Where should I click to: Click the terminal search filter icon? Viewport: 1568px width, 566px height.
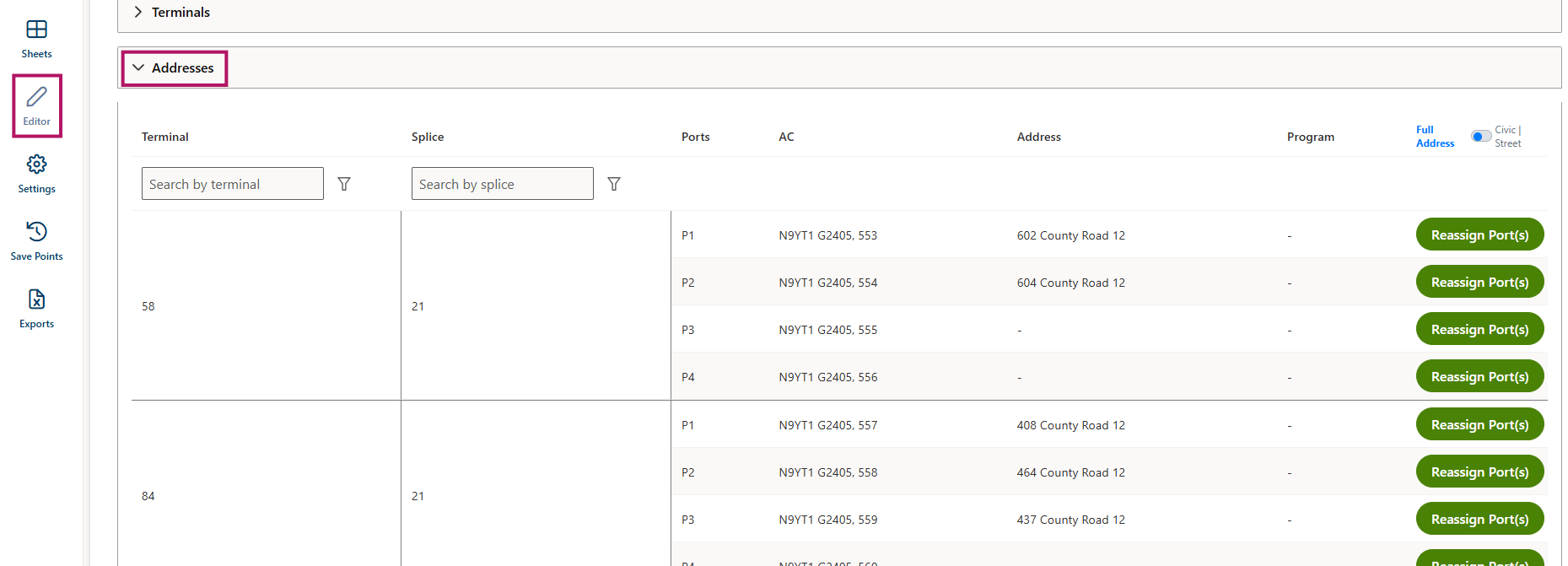(x=344, y=184)
